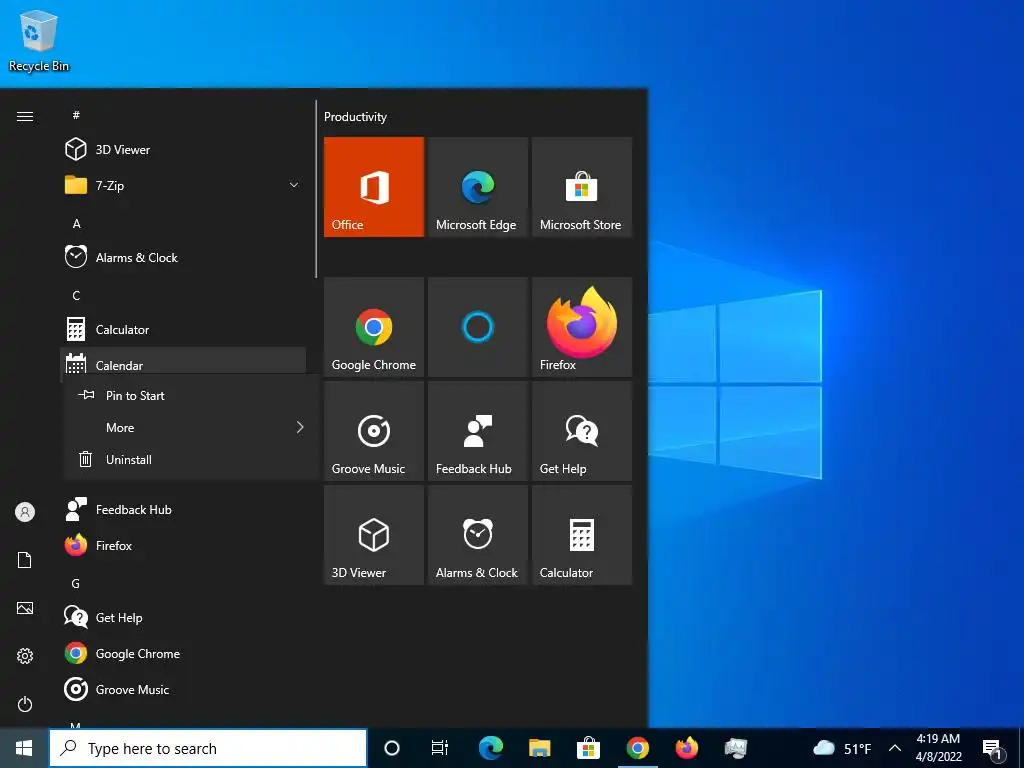Open Calculator from the app list
Screen dimensions: 1024x768
click(x=183, y=329)
